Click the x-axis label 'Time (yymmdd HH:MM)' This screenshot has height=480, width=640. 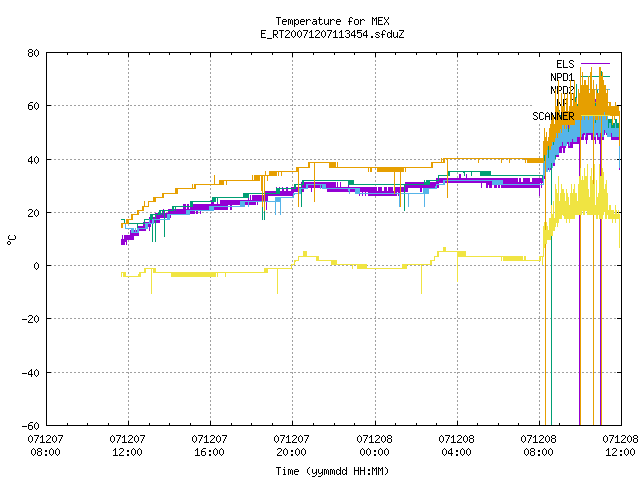(x=332, y=471)
